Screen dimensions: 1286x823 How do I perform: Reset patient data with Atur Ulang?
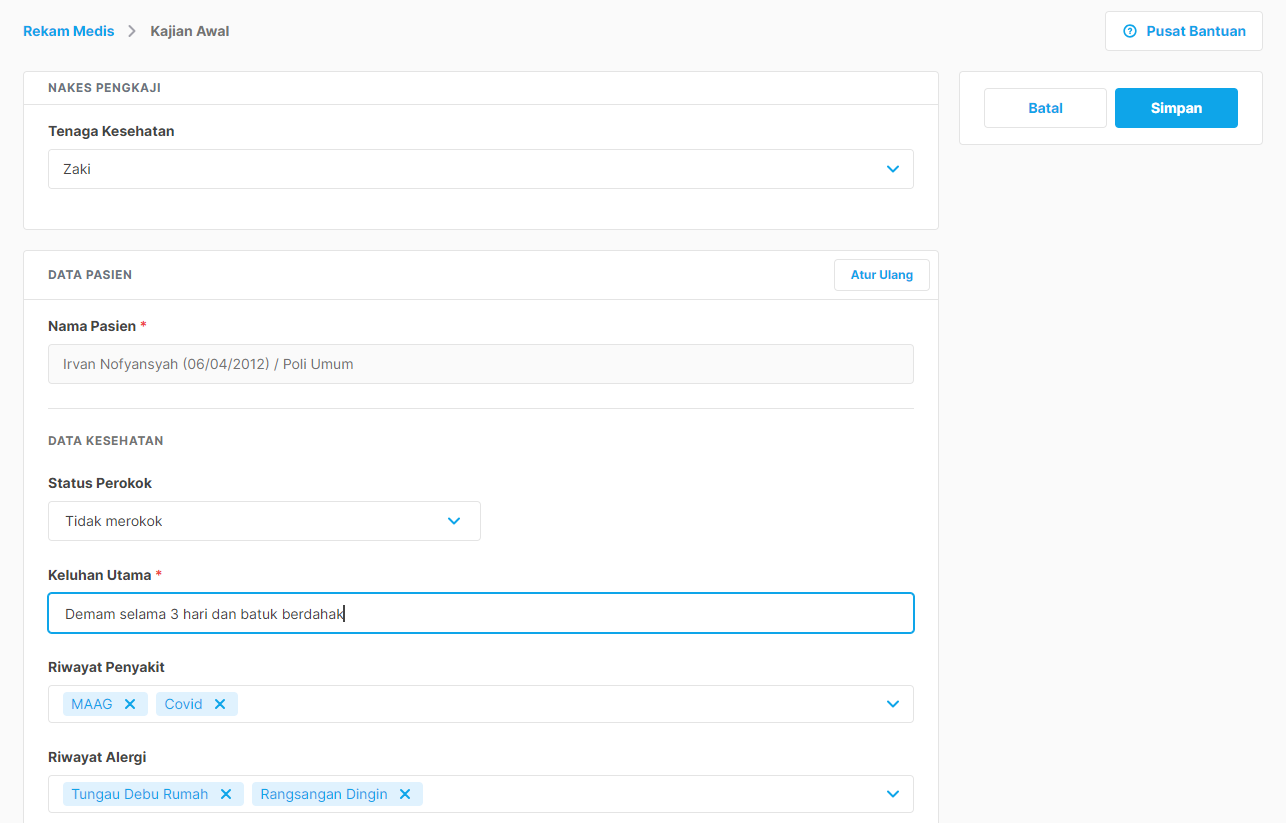(x=882, y=275)
